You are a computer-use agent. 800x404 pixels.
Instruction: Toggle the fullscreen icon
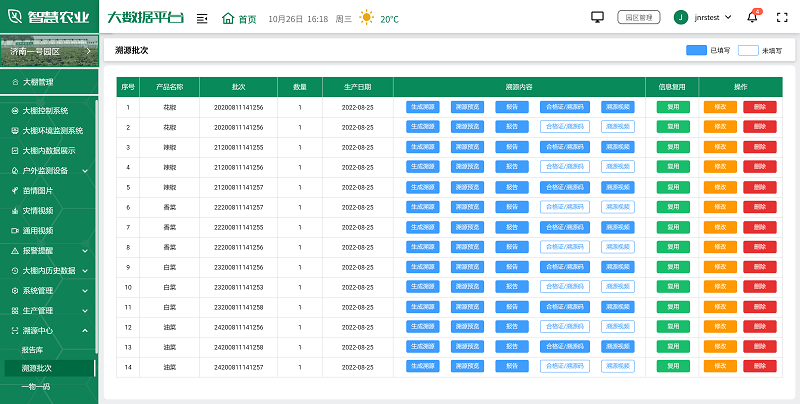coord(782,17)
